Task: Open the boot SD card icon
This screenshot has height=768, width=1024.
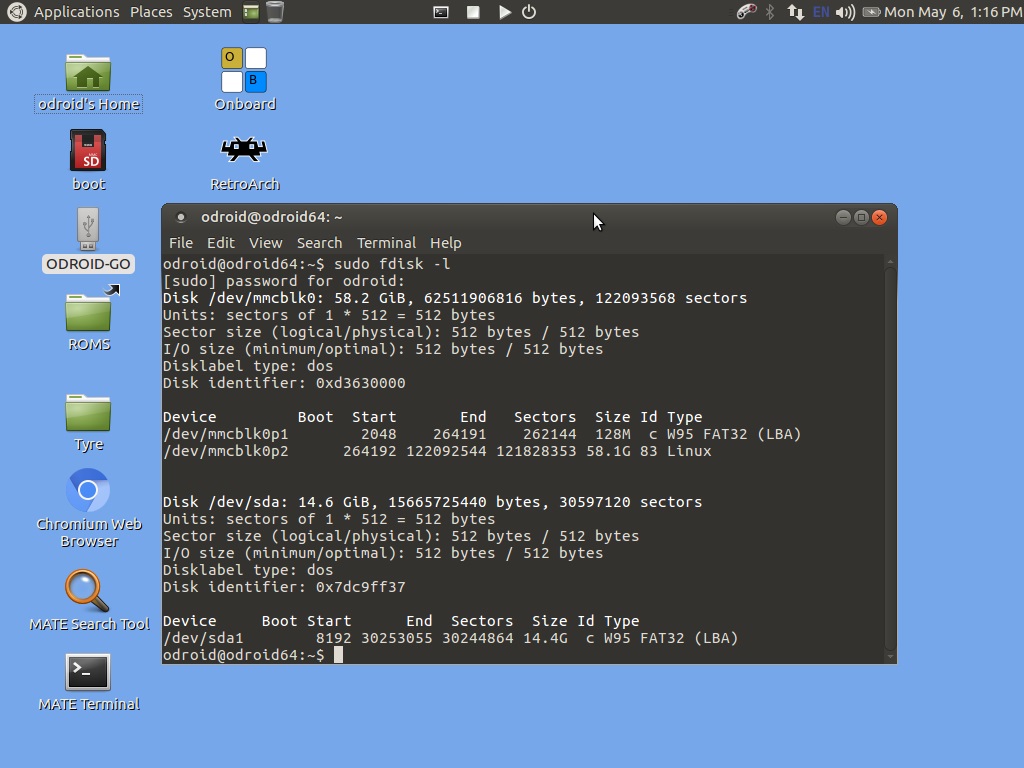Action: point(88,152)
